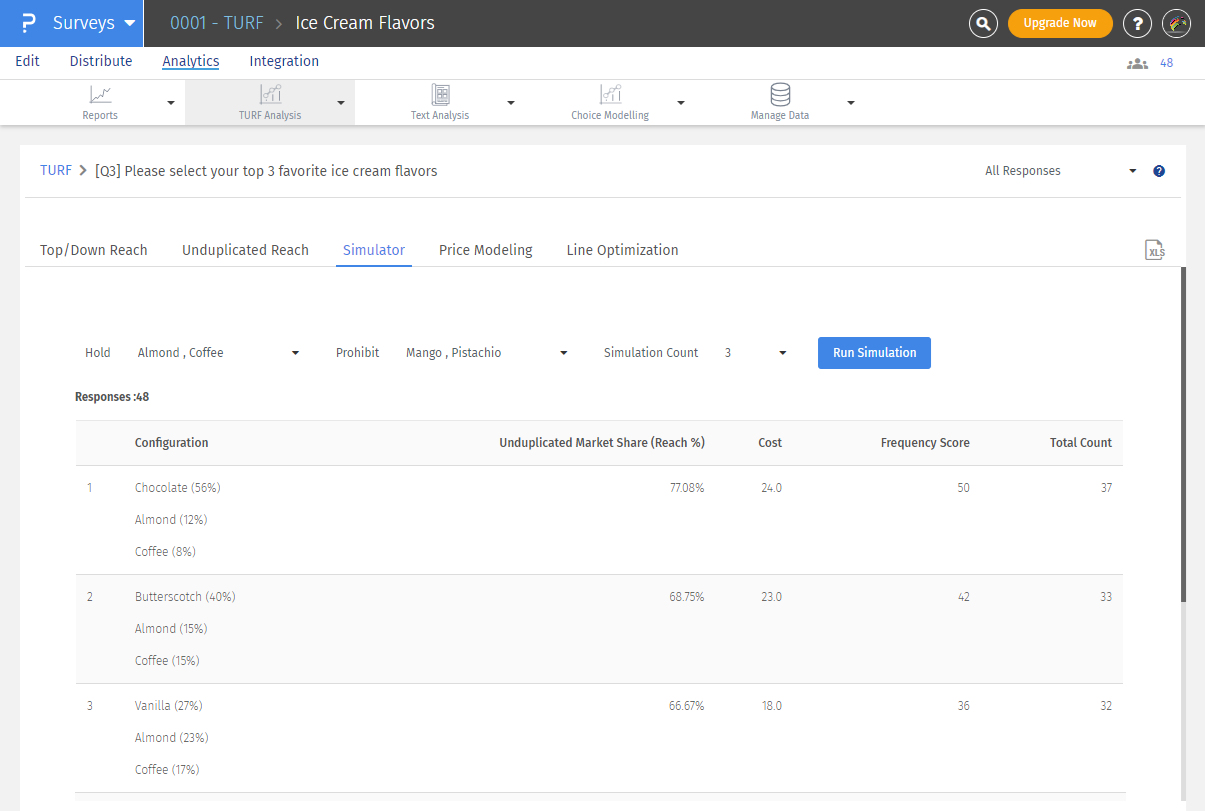Click the user profile avatar icon
1205x811 pixels.
[x=1177, y=23]
